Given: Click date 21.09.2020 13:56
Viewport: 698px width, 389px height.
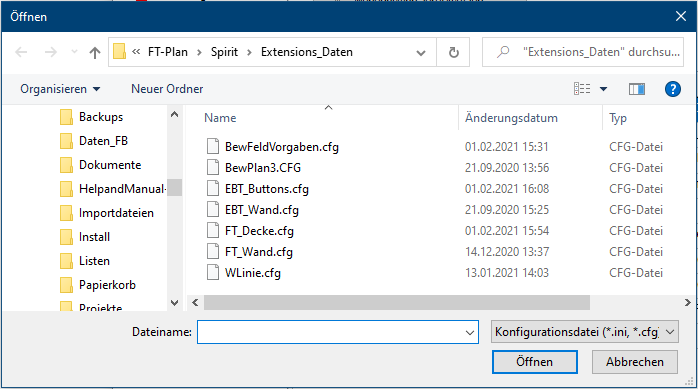Looking at the screenshot, I should (507, 168).
